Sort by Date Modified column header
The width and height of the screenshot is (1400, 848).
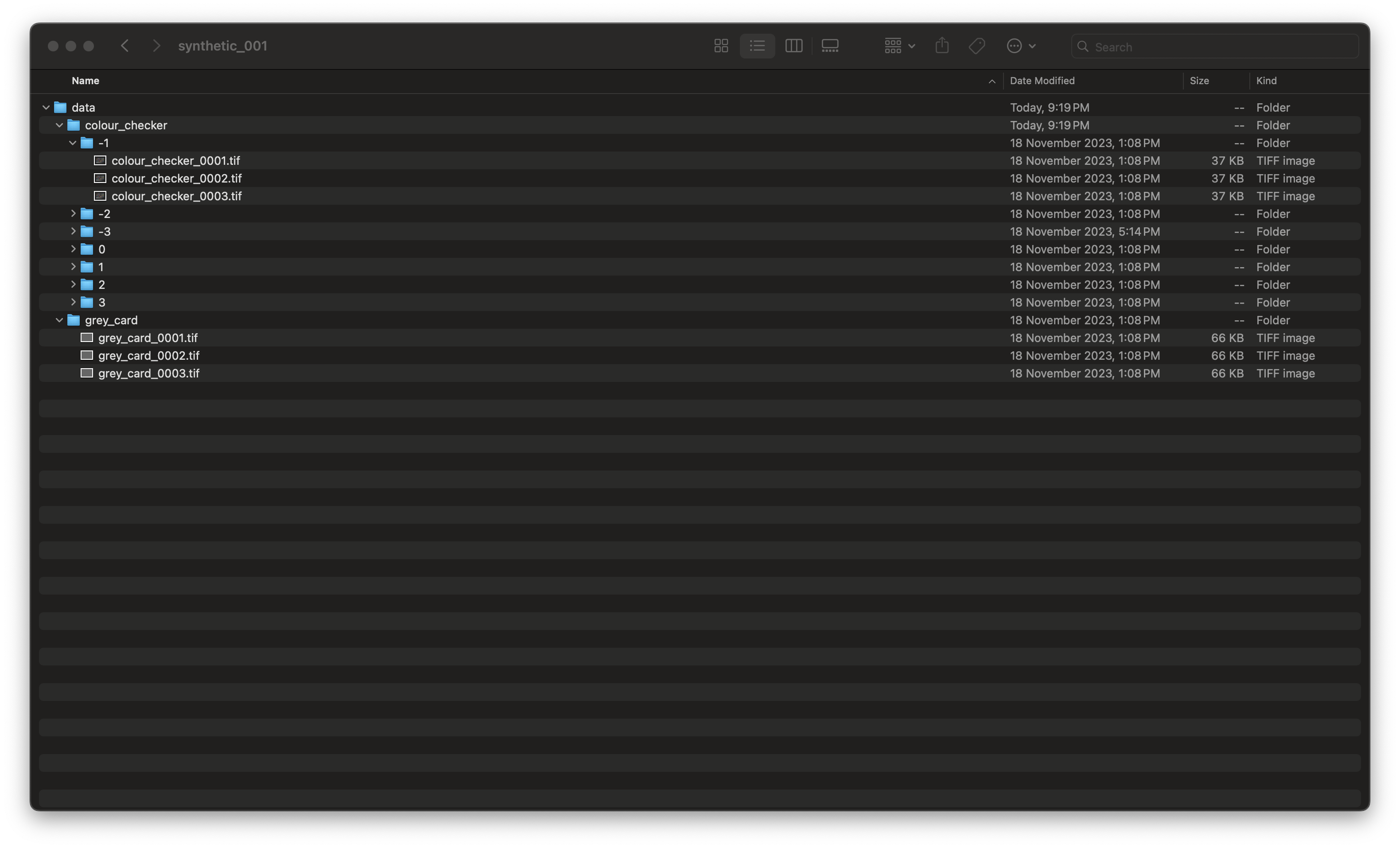click(1042, 81)
